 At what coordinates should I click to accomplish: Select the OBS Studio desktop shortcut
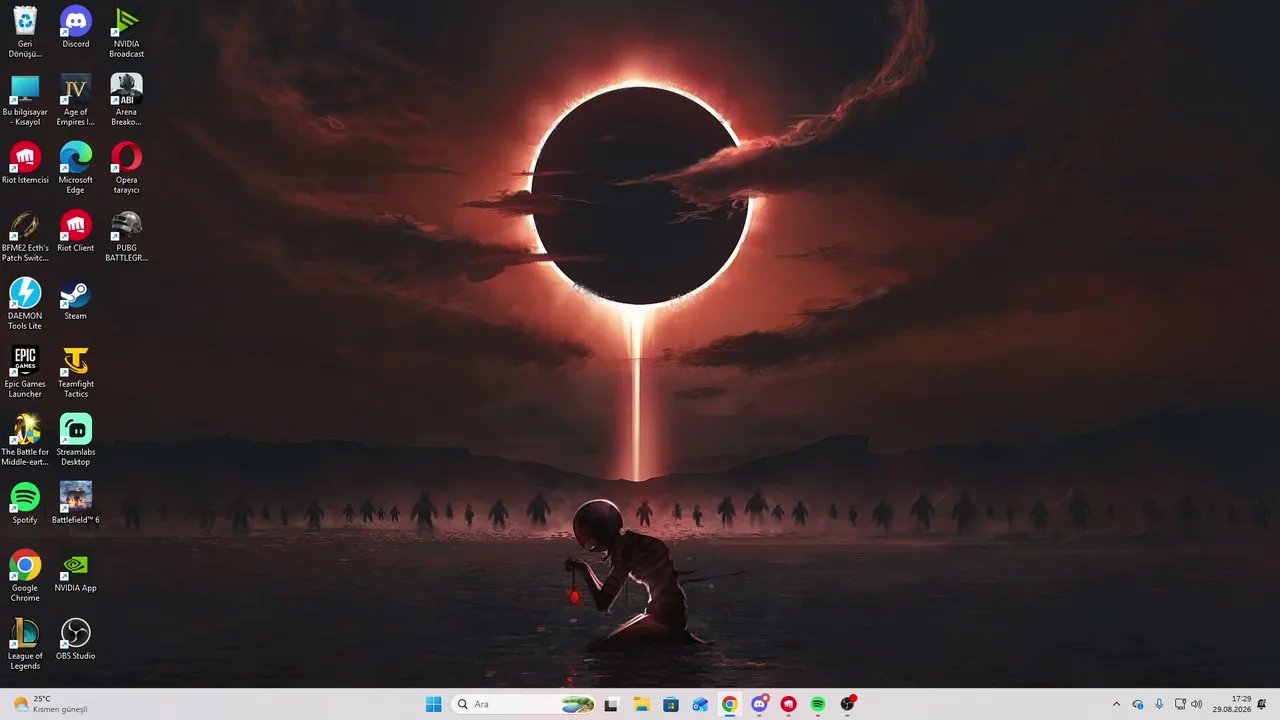point(76,639)
